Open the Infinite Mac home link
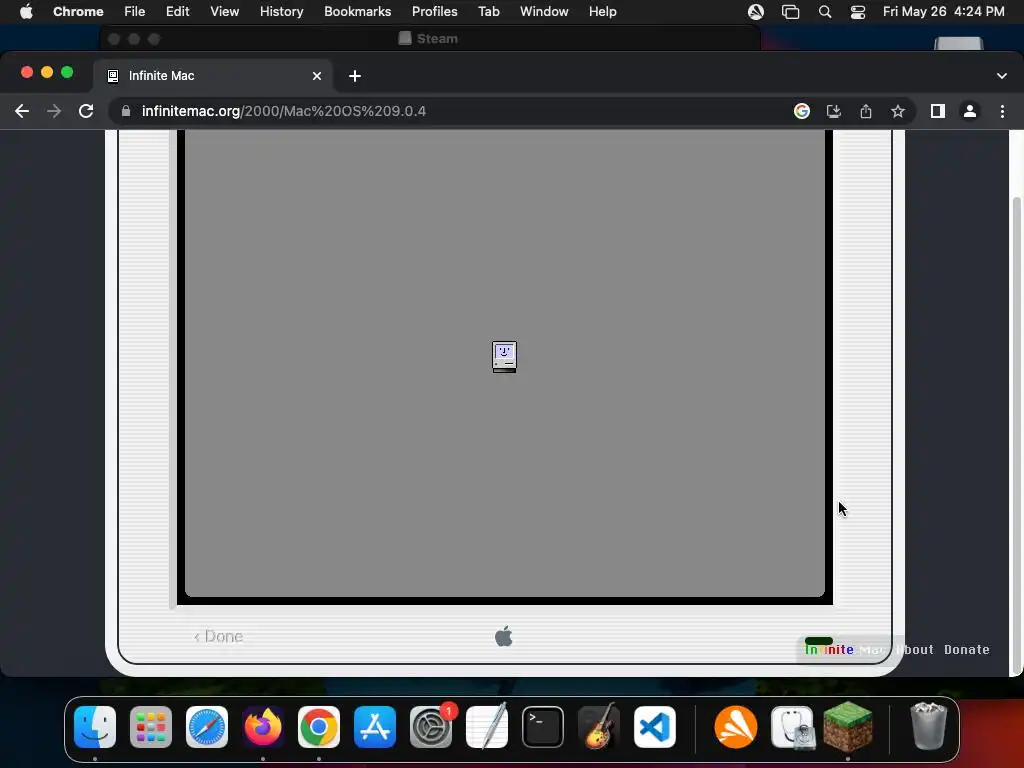The image size is (1024, 768). pyautogui.click(x=844, y=650)
